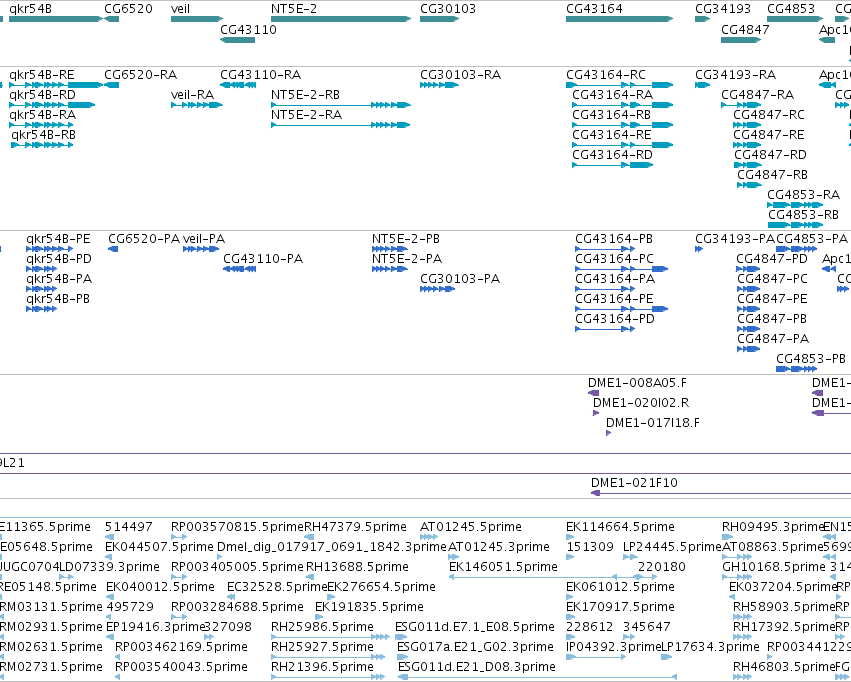Select the NT5E-2 gene label
This screenshot has width=851, height=682.
(294, 9)
